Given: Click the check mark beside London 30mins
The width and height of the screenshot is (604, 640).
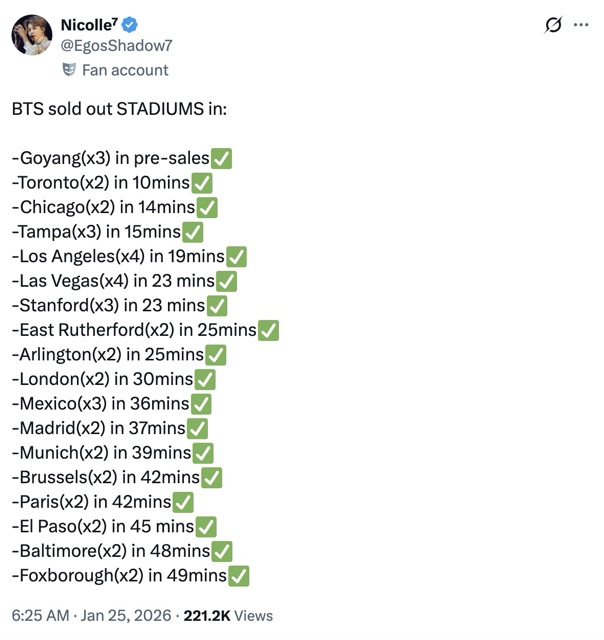Looking at the screenshot, I should pyautogui.click(x=205, y=379).
